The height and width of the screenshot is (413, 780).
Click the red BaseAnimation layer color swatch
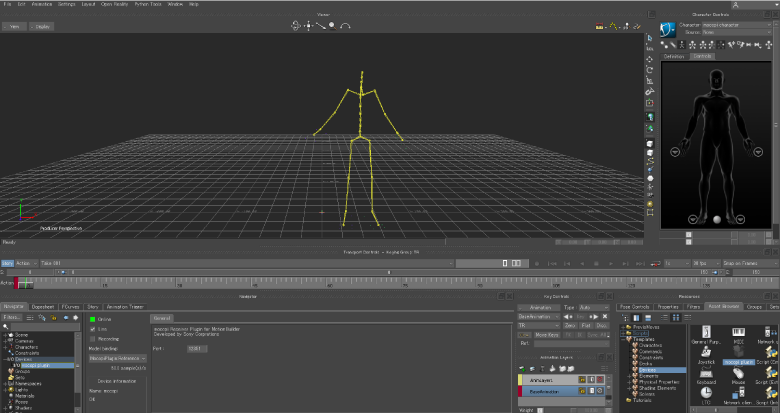coord(521,392)
